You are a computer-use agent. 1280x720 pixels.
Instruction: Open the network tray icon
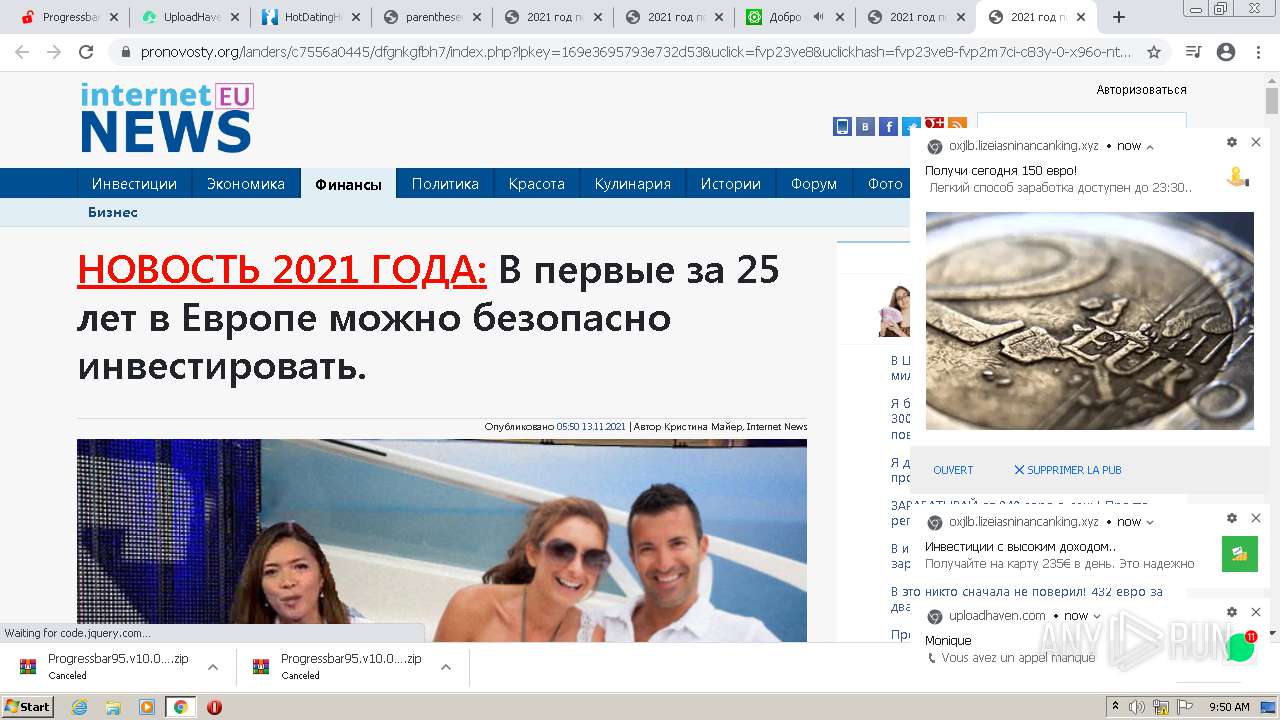pos(1160,707)
